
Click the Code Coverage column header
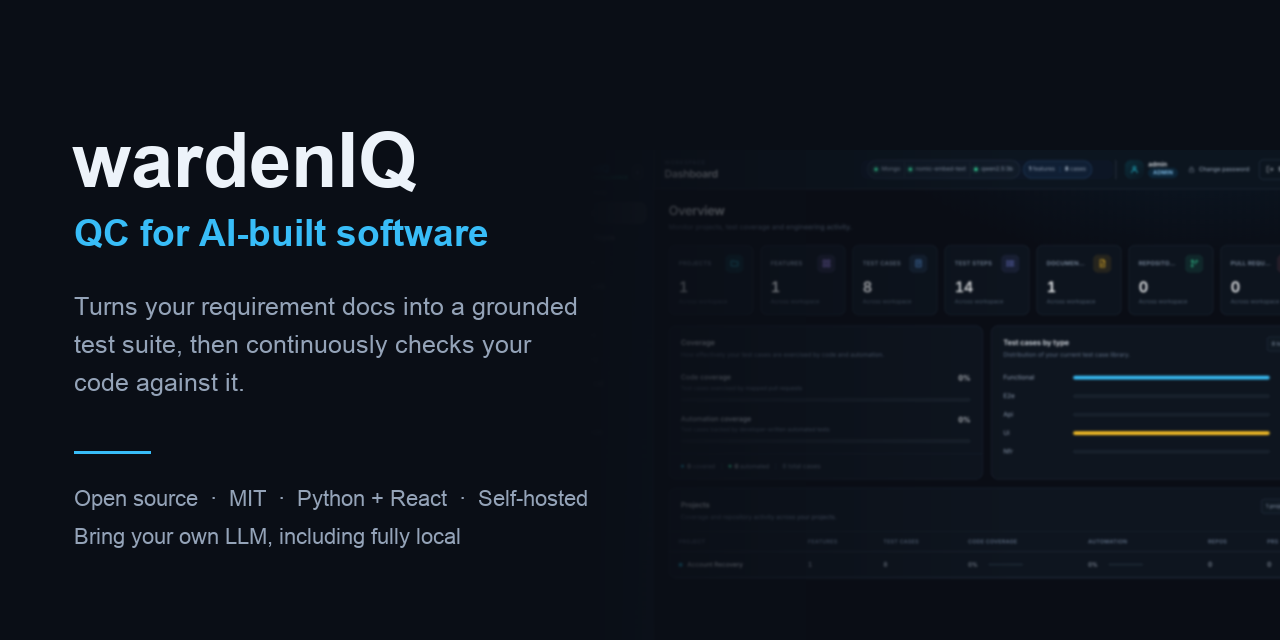pos(992,541)
